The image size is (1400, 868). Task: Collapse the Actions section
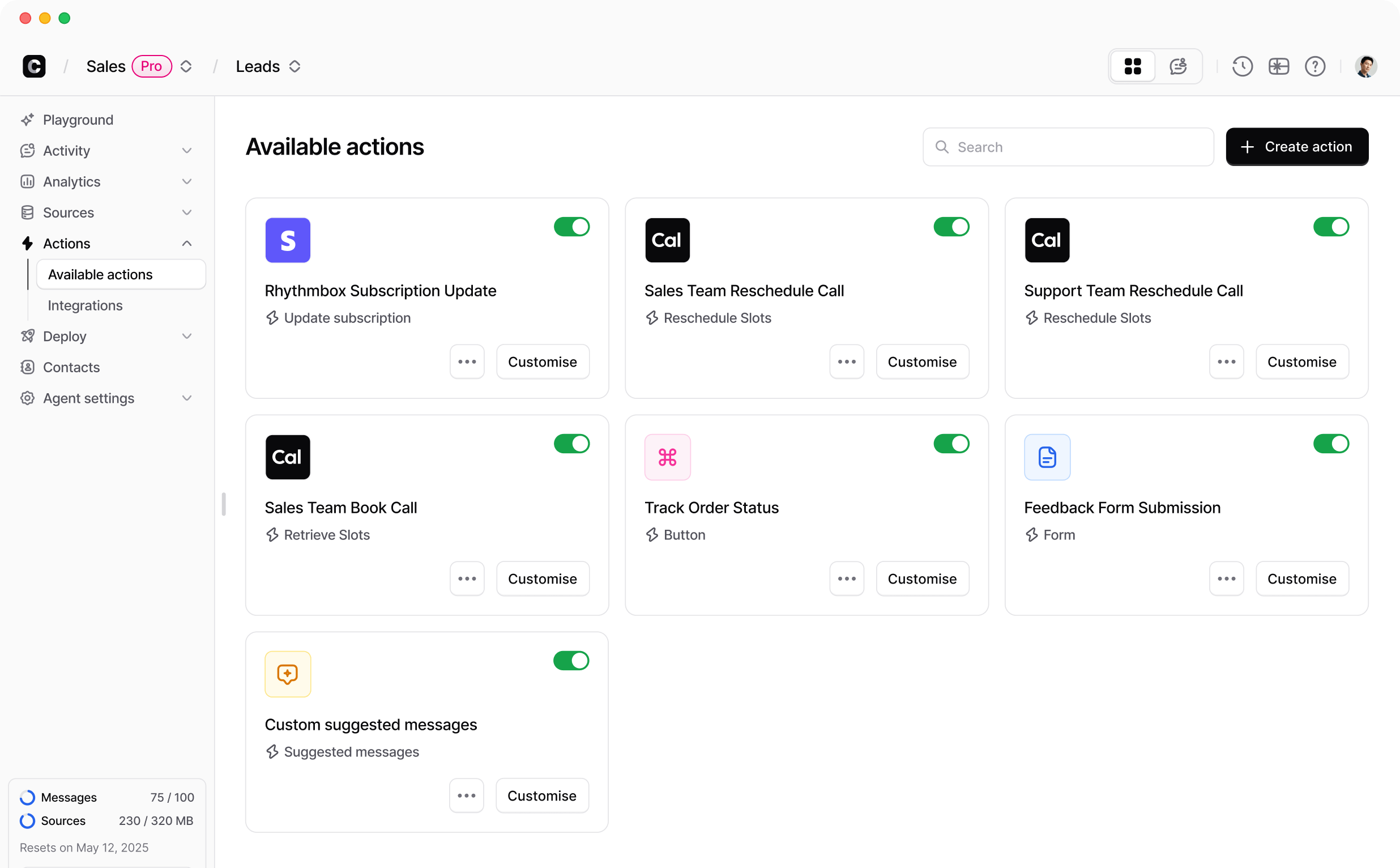pos(186,243)
